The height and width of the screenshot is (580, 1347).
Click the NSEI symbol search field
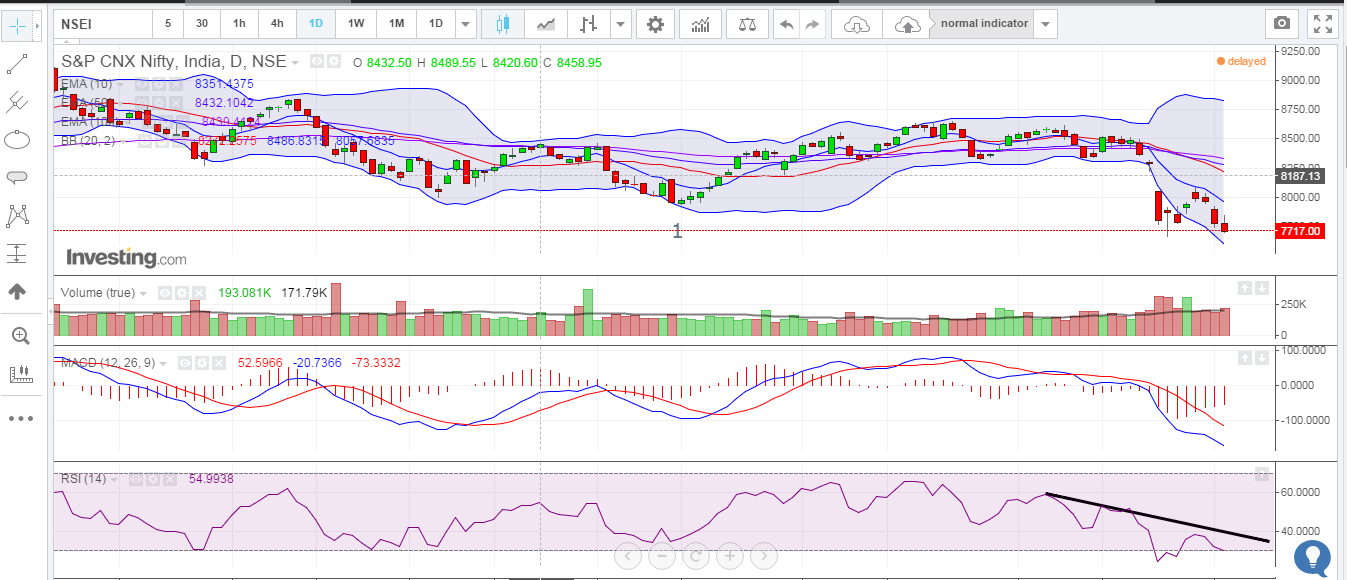101,23
